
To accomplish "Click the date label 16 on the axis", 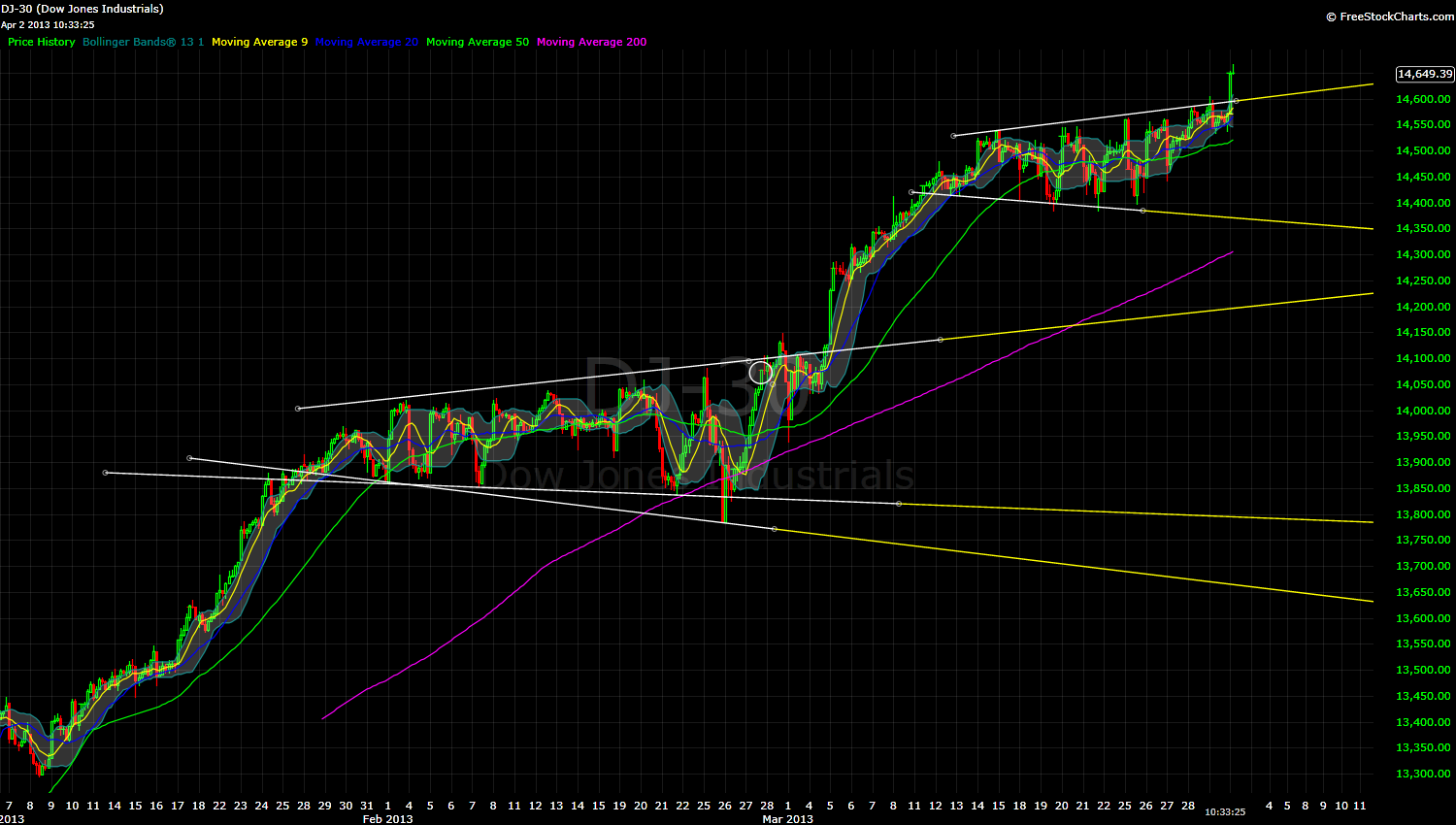I will coord(155,806).
